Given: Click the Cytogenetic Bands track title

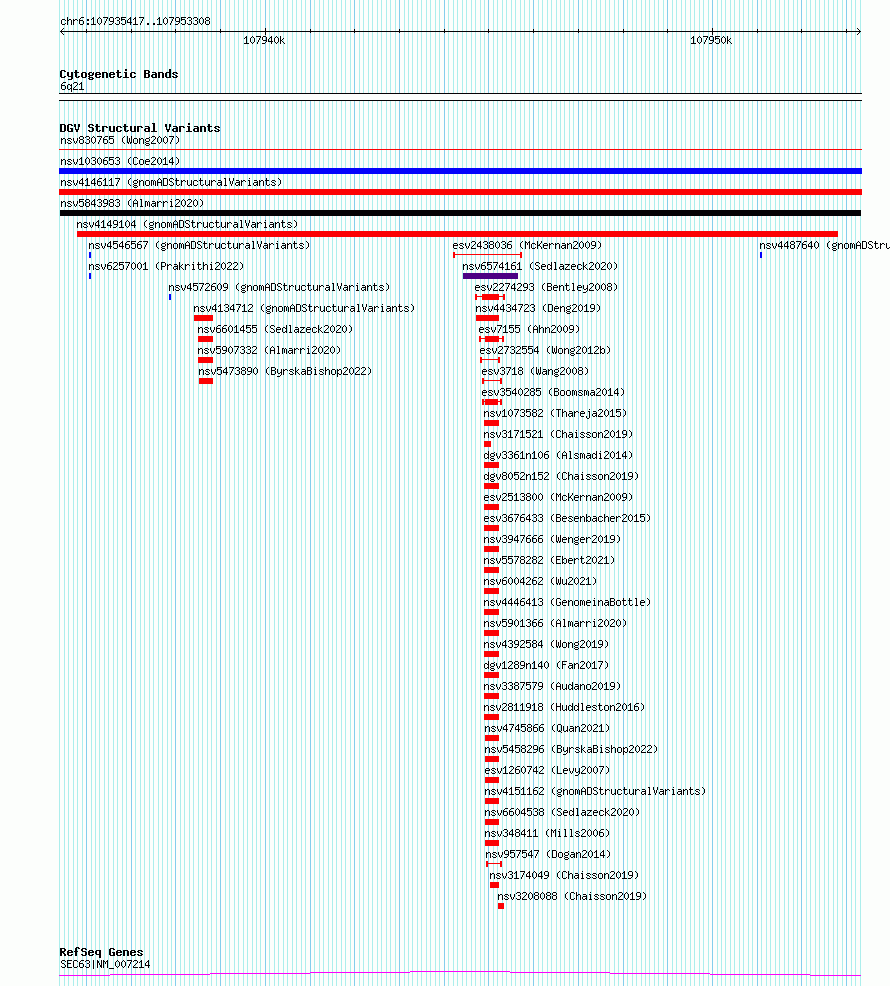Looking at the screenshot, I should tap(119, 74).
